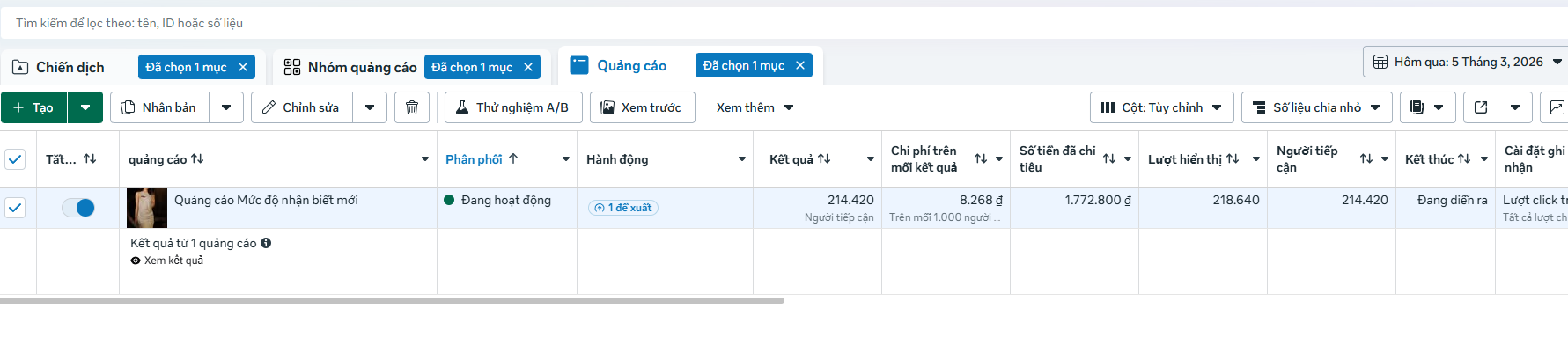This screenshot has width=1568, height=353.
Task: Click info icon beside Kết quả từ 1 quảng cáo
Action: [x=266, y=243]
